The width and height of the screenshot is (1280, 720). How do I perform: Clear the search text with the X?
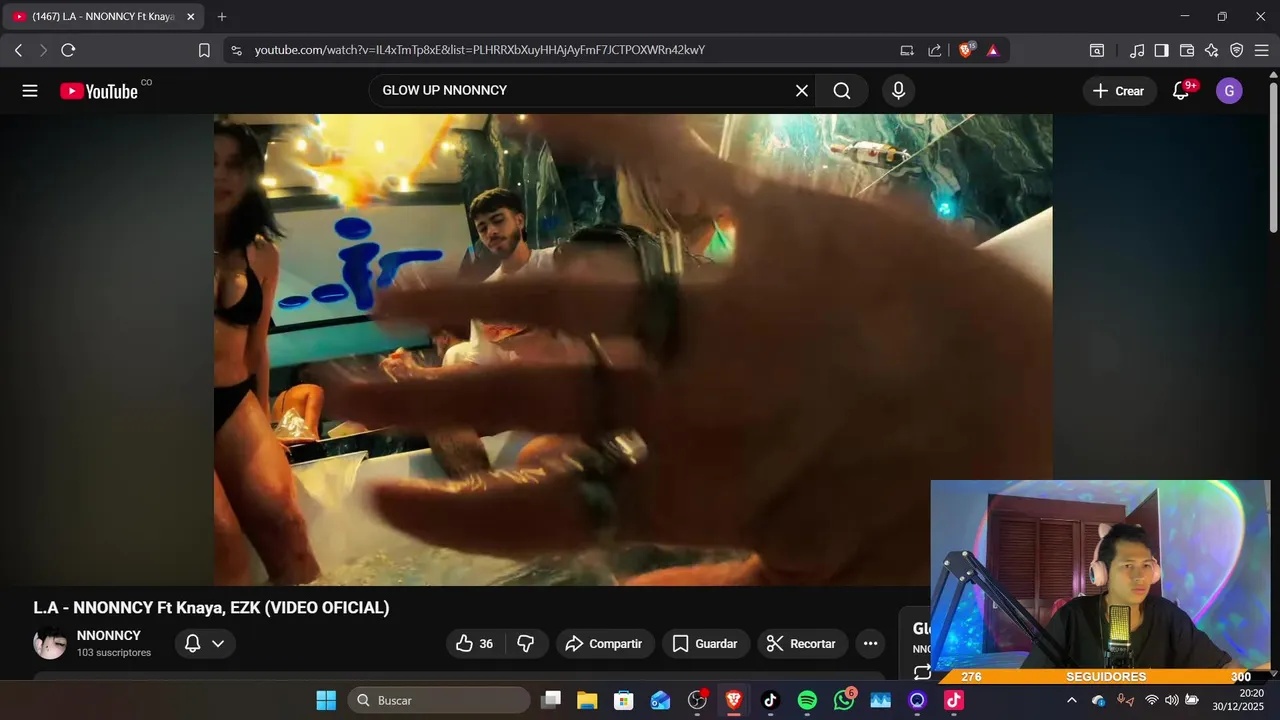pyautogui.click(x=802, y=91)
